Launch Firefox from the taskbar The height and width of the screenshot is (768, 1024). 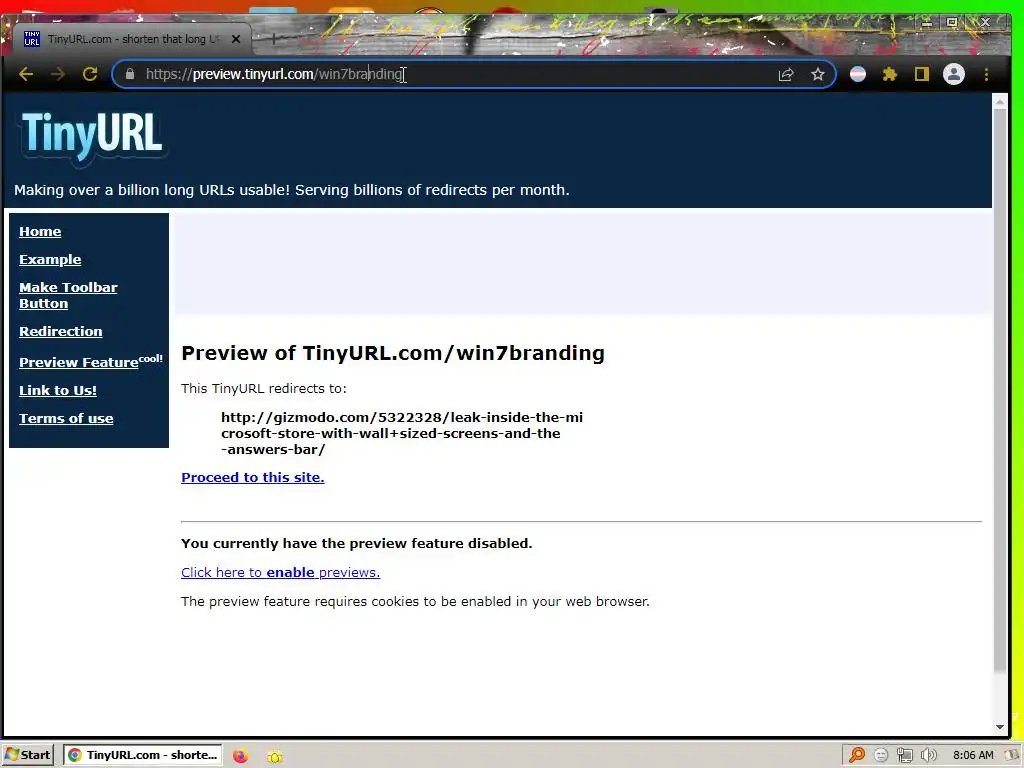click(240, 756)
